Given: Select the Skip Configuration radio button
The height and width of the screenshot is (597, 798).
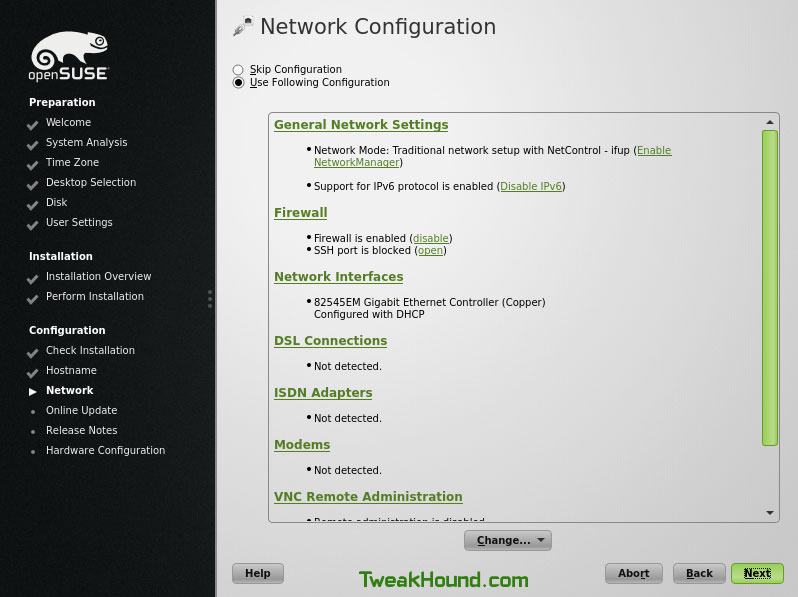Looking at the screenshot, I should (238, 70).
